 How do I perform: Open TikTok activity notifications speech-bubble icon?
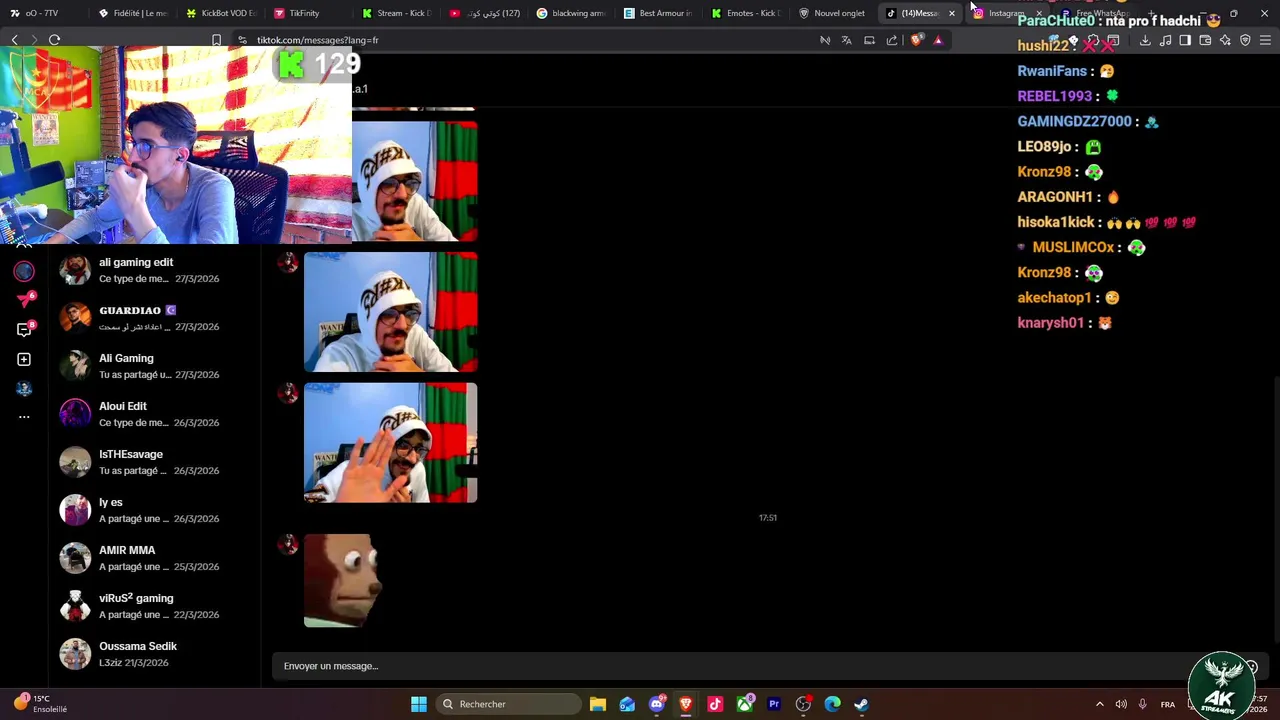pyautogui.click(x=25, y=329)
